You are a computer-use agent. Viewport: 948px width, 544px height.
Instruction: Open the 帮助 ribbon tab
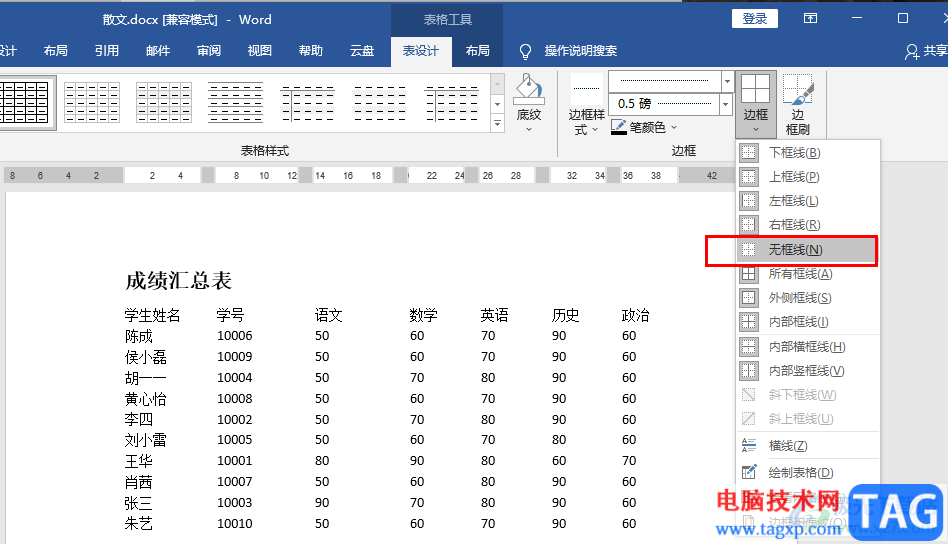[311, 51]
